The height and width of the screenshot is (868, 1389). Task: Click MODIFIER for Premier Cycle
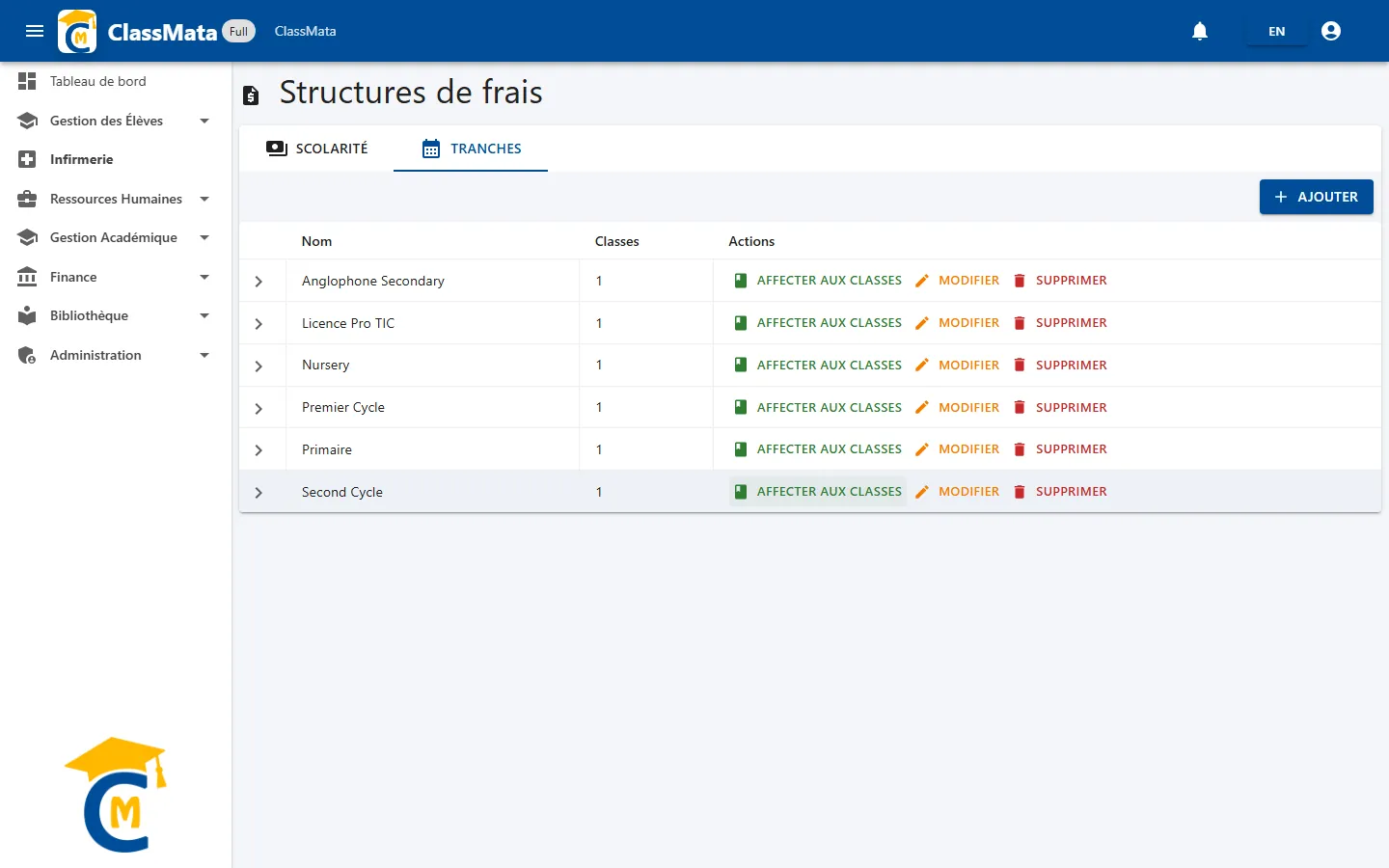click(957, 408)
